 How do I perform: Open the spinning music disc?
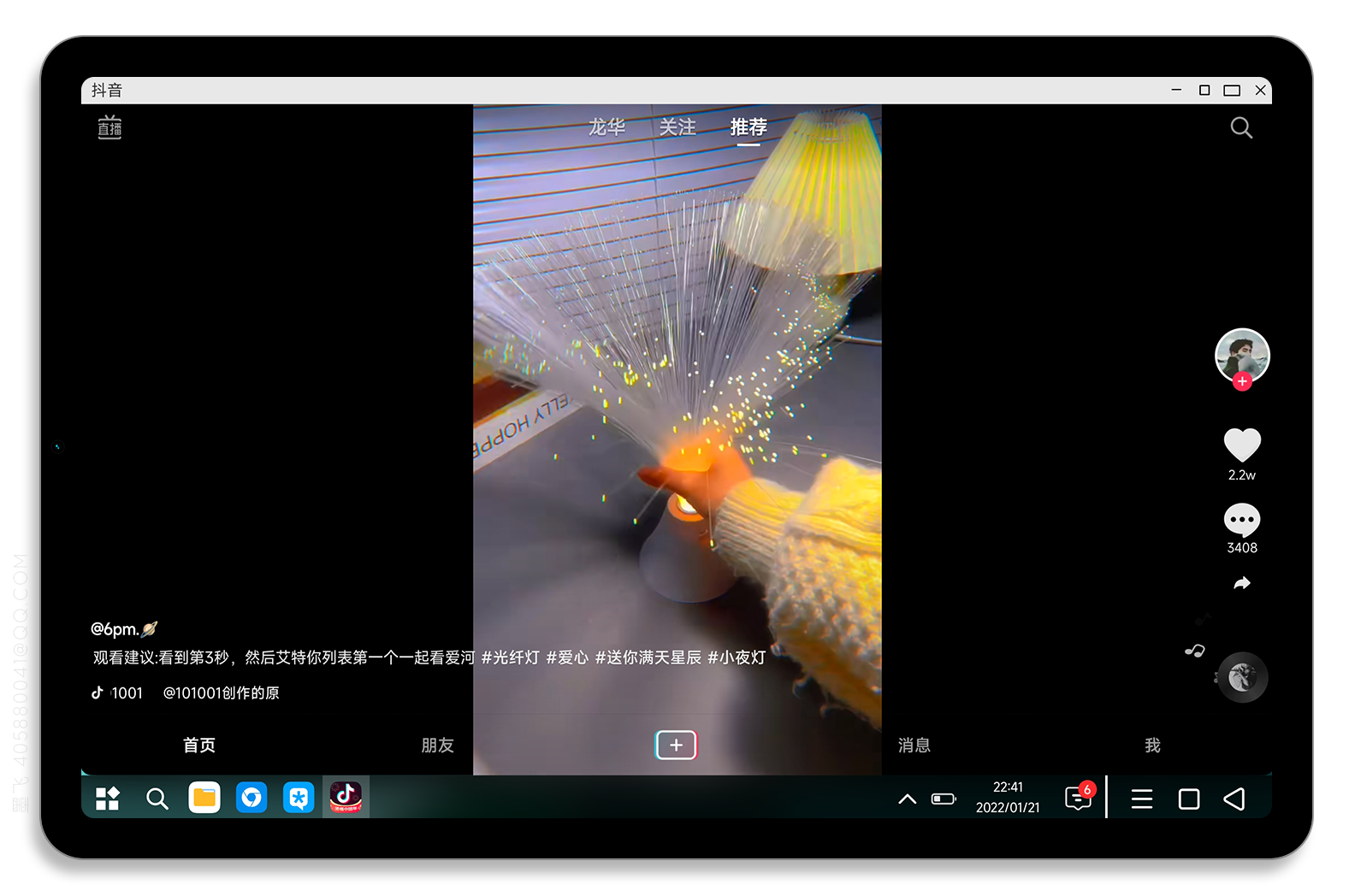tap(1242, 678)
